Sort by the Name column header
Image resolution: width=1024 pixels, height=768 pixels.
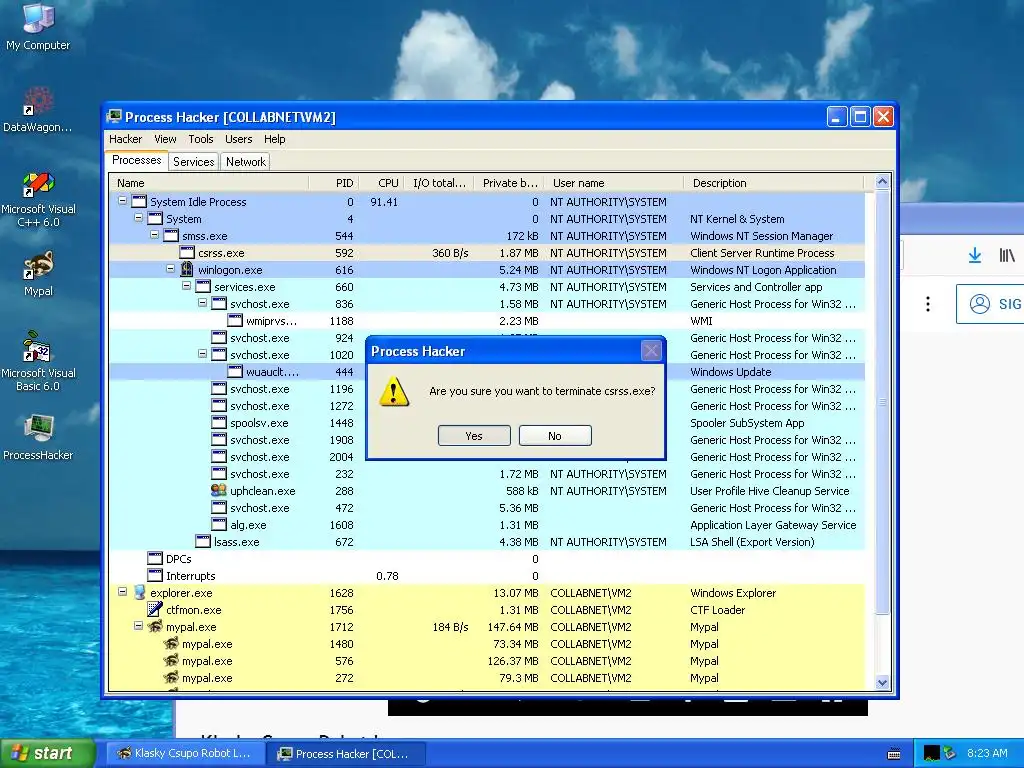tap(209, 183)
